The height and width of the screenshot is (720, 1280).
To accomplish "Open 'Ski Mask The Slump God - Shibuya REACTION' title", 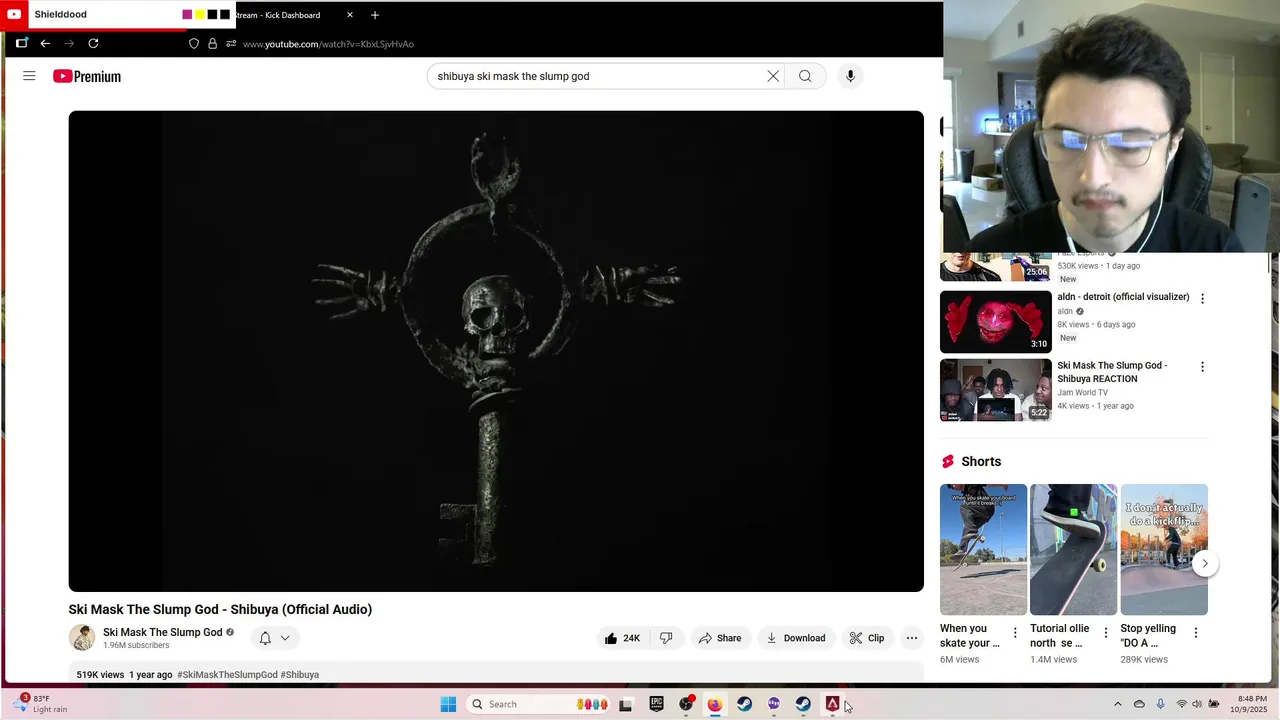I will coord(1112,372).
